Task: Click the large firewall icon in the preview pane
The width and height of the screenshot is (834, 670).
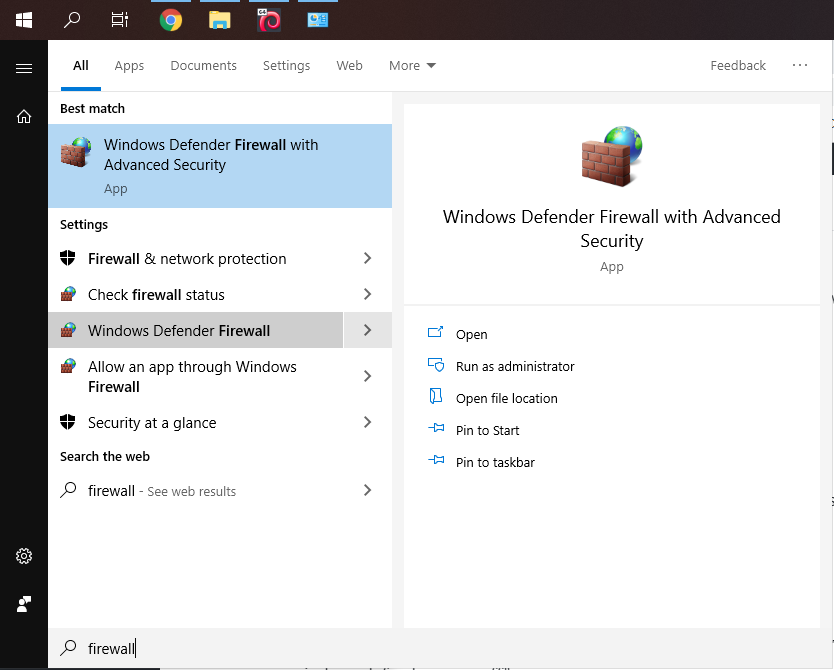Action: pyautogui.click(x=612, y=156)
